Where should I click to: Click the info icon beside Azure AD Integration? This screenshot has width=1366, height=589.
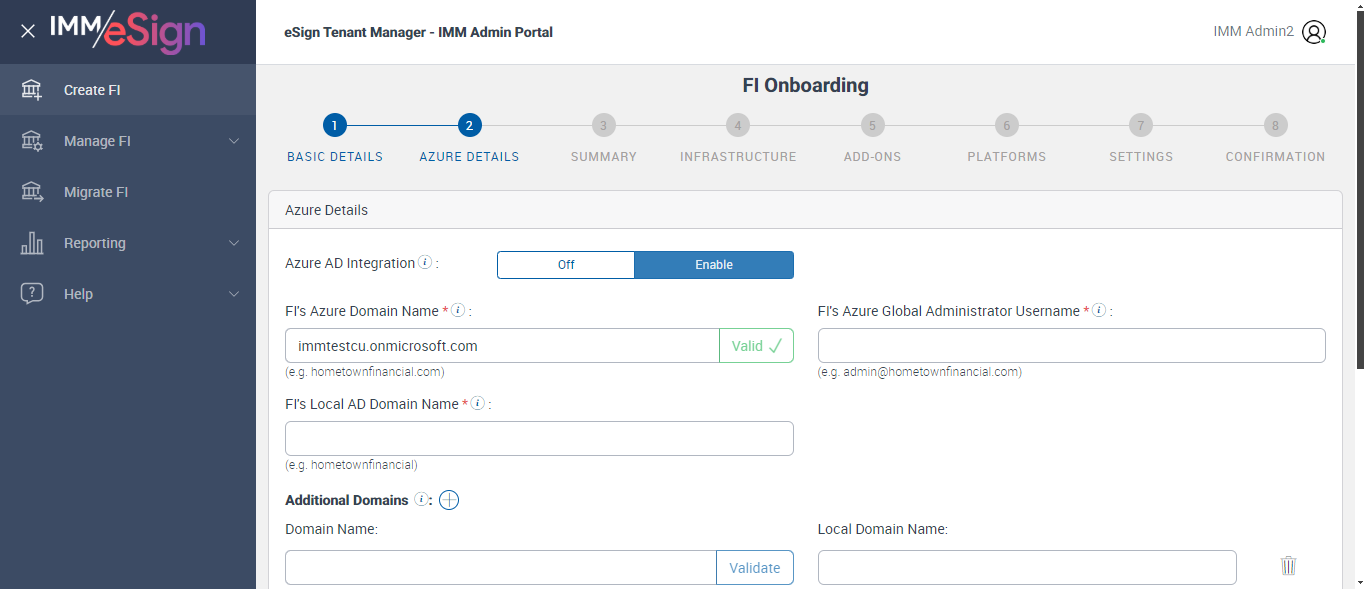click(425, 263)
